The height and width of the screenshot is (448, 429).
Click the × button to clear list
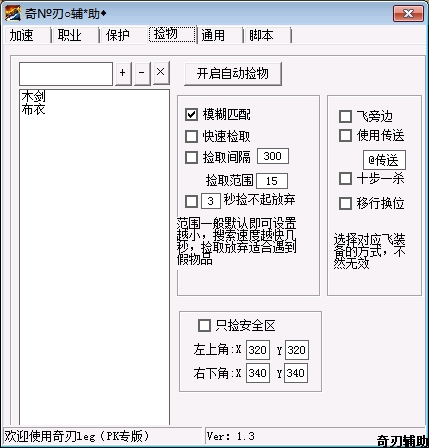(161, 73)
